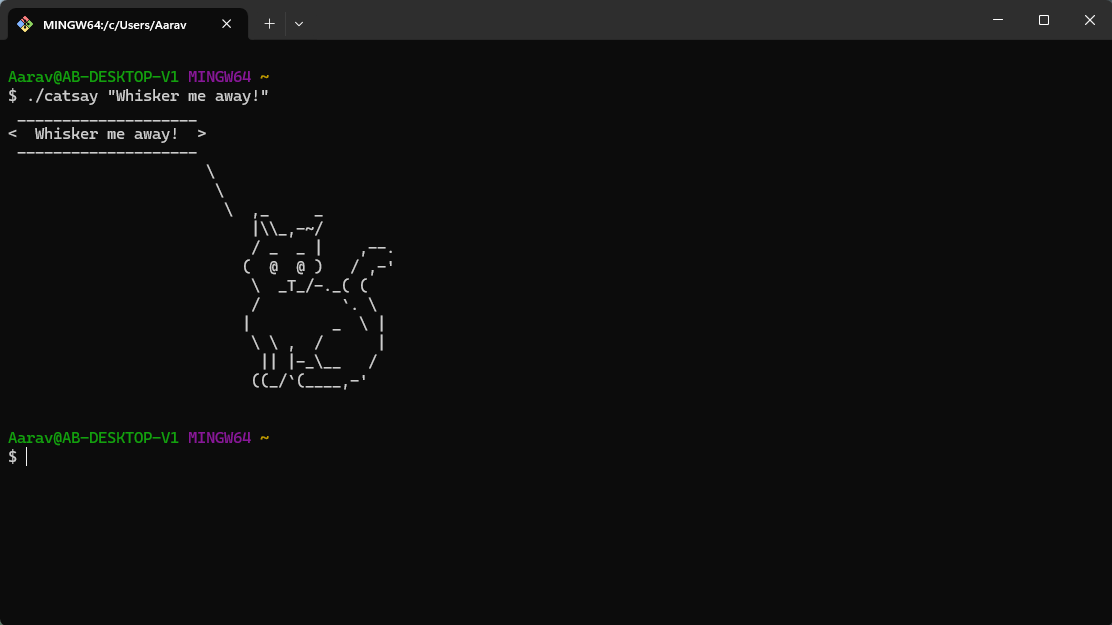1112x625 pixels.
Task: Close the MINGW64 tab with its X
Action: [226, 24]
